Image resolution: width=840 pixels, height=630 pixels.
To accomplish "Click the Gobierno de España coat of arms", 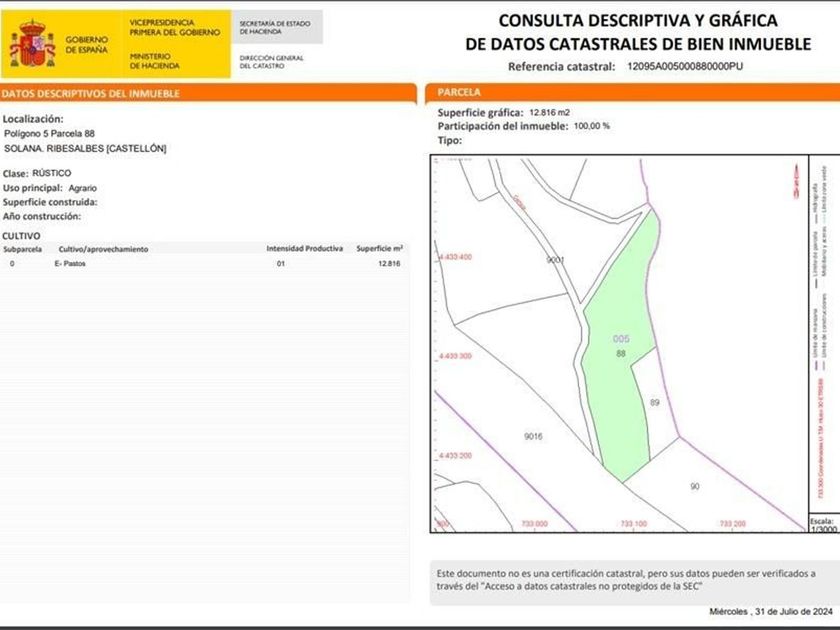I will pos(32,44).
